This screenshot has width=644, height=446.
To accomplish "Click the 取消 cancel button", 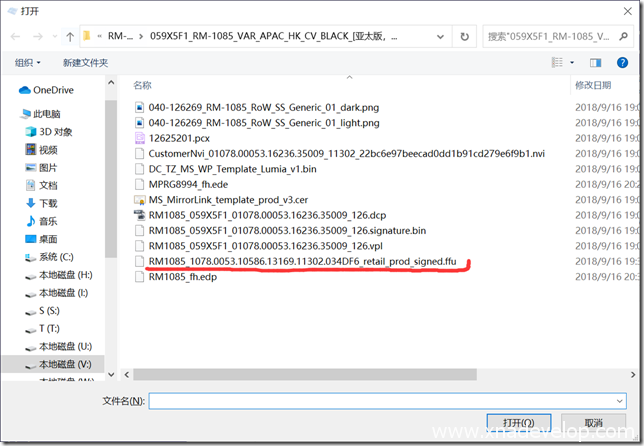I will 594,422.
